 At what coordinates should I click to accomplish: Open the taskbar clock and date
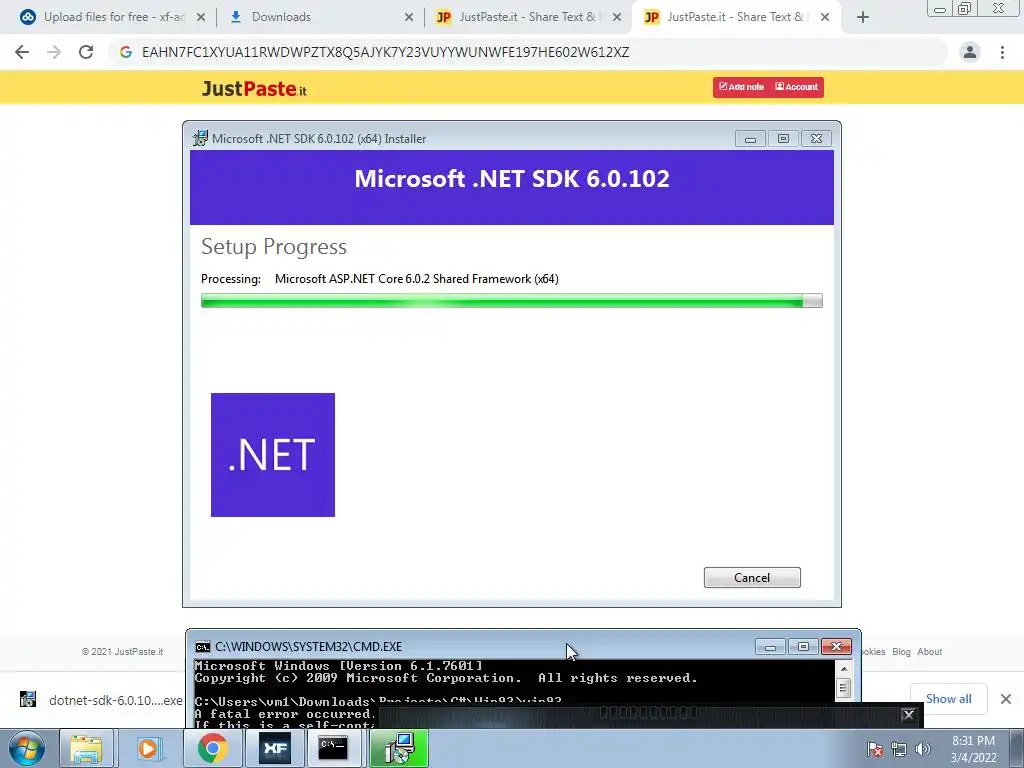(x=973, y=749)
